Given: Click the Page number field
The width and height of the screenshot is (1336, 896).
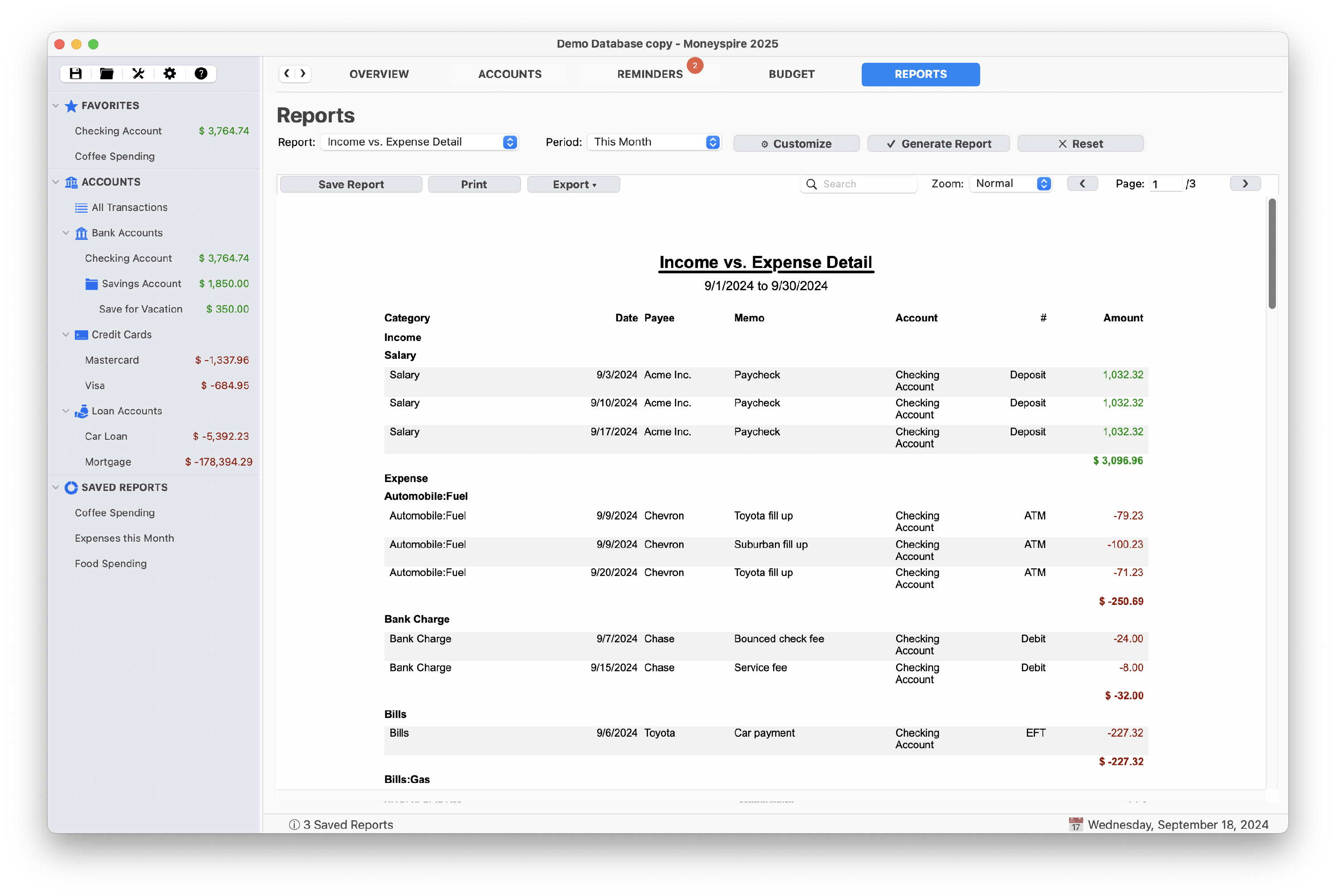Looking at the screenshot, I should [x=1165, y=184].
